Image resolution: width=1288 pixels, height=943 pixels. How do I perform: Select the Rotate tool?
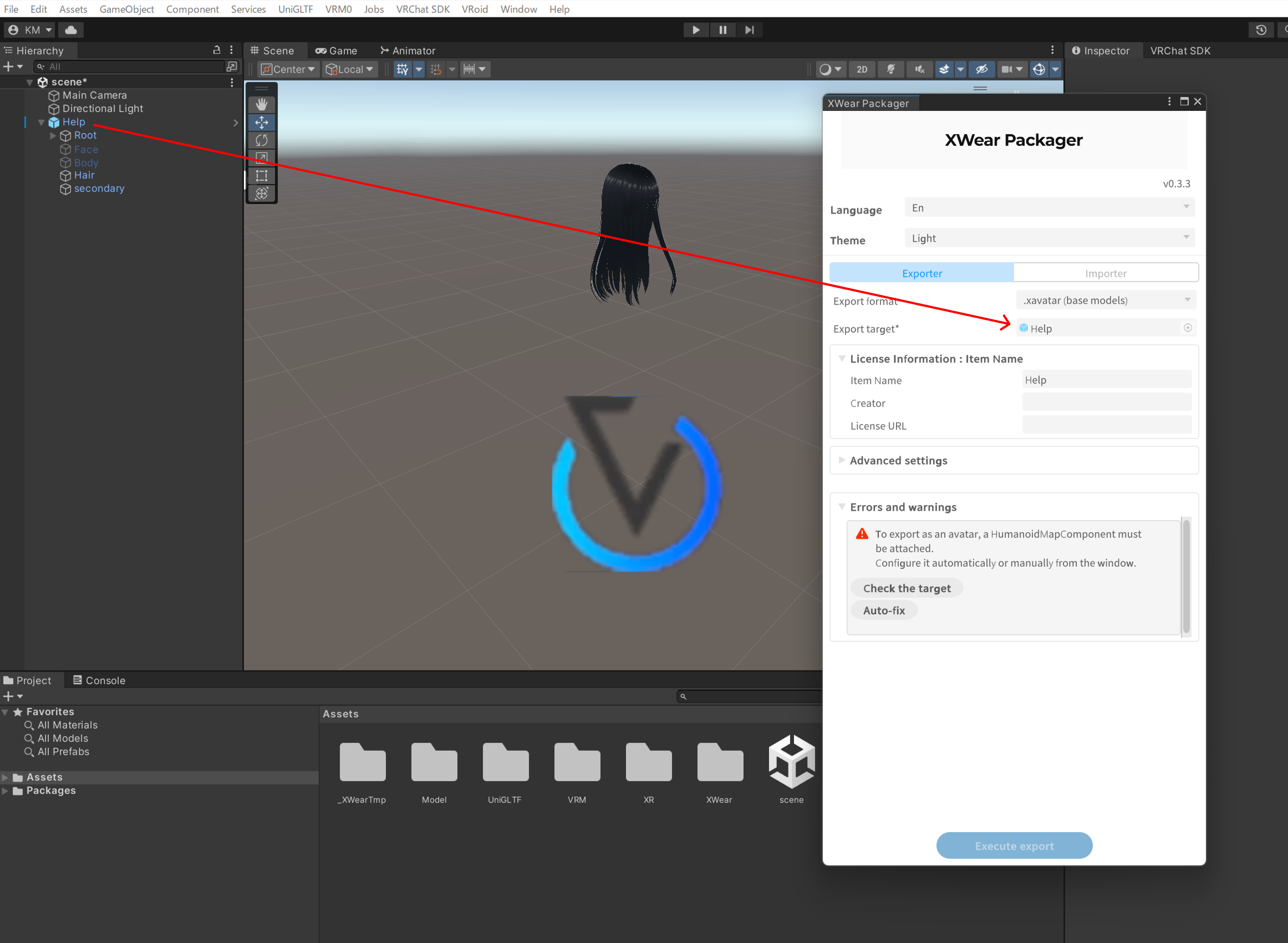[261, 140]
